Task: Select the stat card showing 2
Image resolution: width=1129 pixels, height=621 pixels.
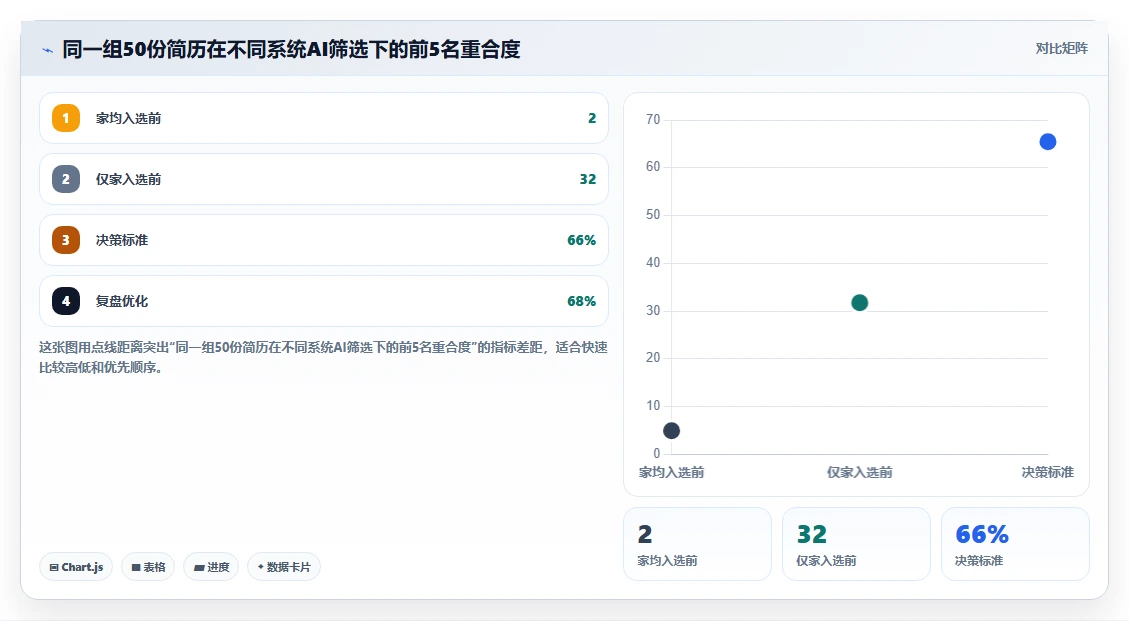Action: 697,544
